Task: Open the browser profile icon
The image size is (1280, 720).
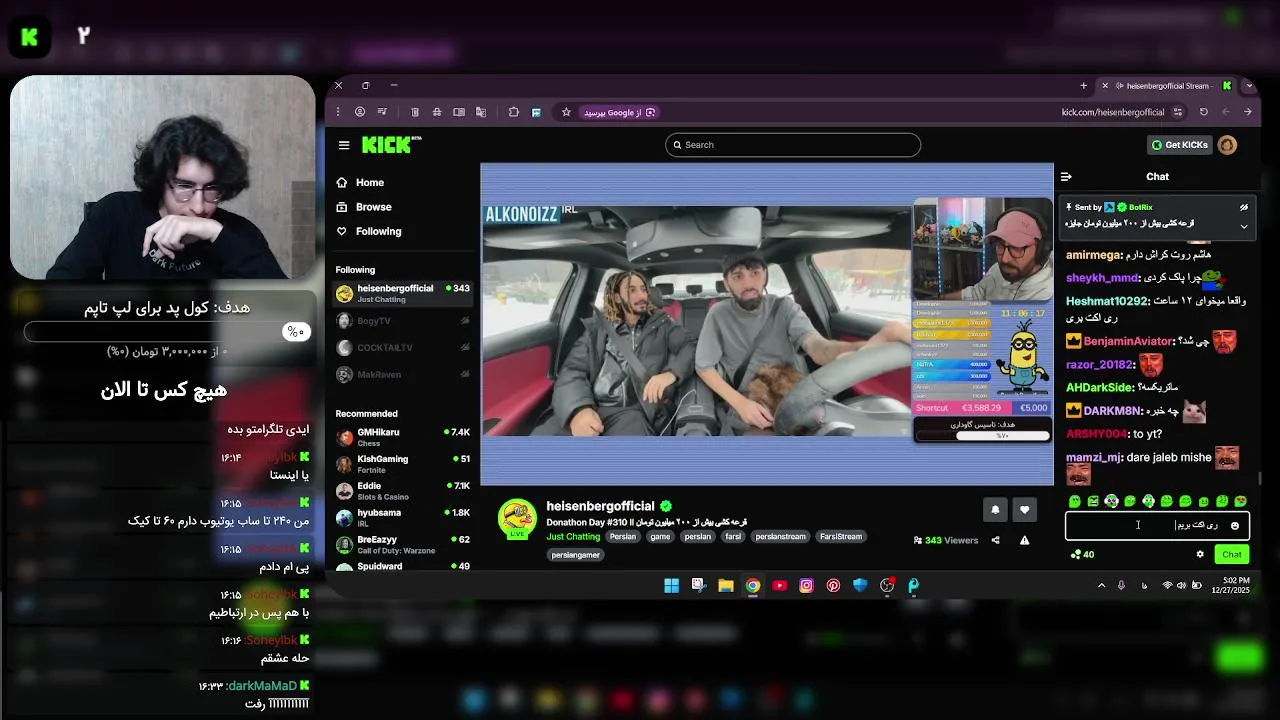Action: click(x=360, y=112)
